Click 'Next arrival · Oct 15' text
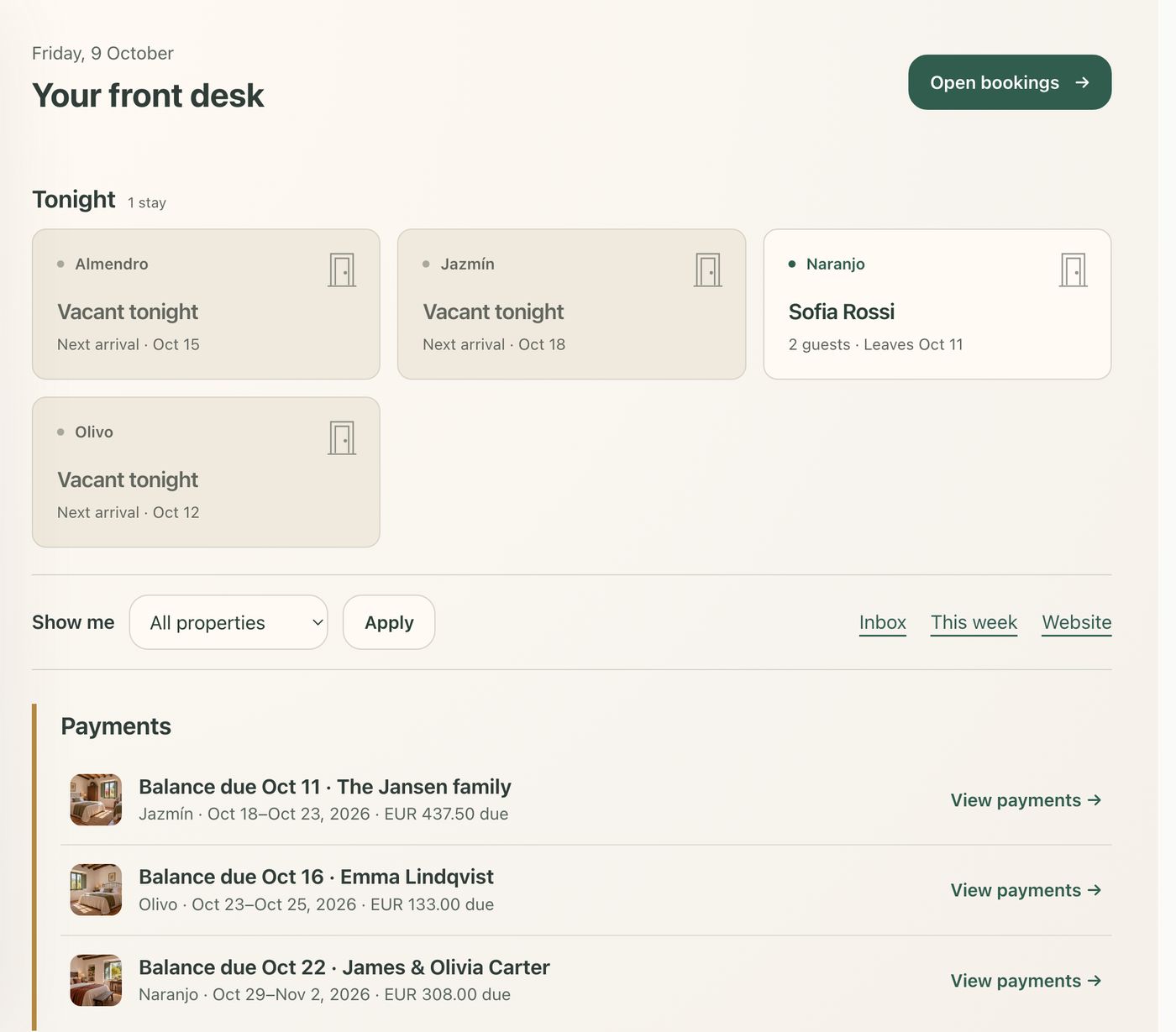The width and height of the screenshot is (1176, 1032). click(x=129, y=344)
